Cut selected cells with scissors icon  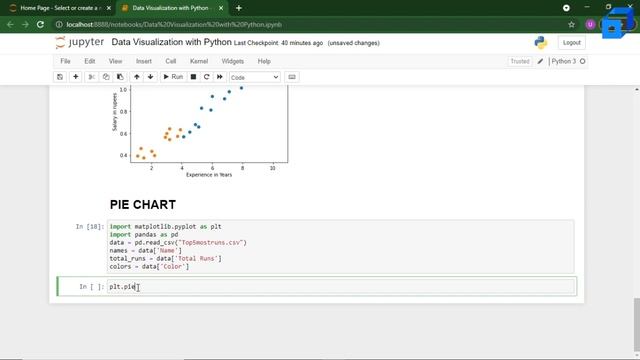[x=91, y=77]
